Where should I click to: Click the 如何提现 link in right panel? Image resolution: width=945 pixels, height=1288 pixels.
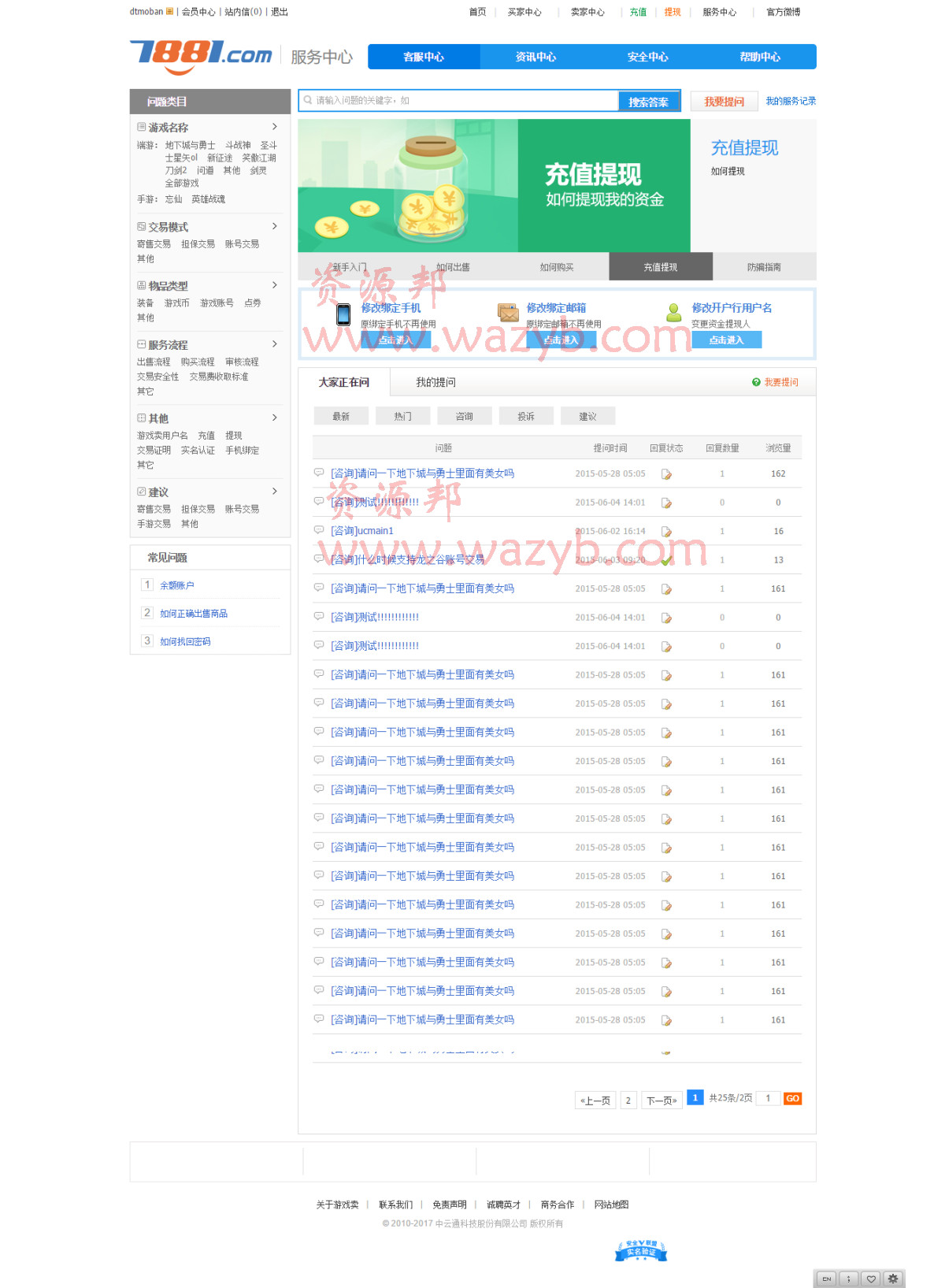coord(728,171)
